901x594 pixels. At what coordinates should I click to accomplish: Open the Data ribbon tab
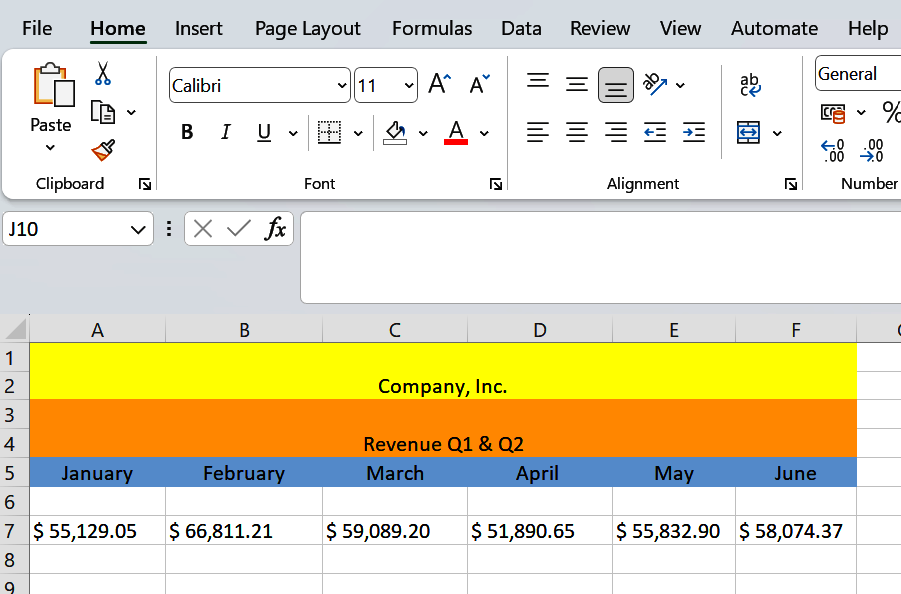point(521,29)
